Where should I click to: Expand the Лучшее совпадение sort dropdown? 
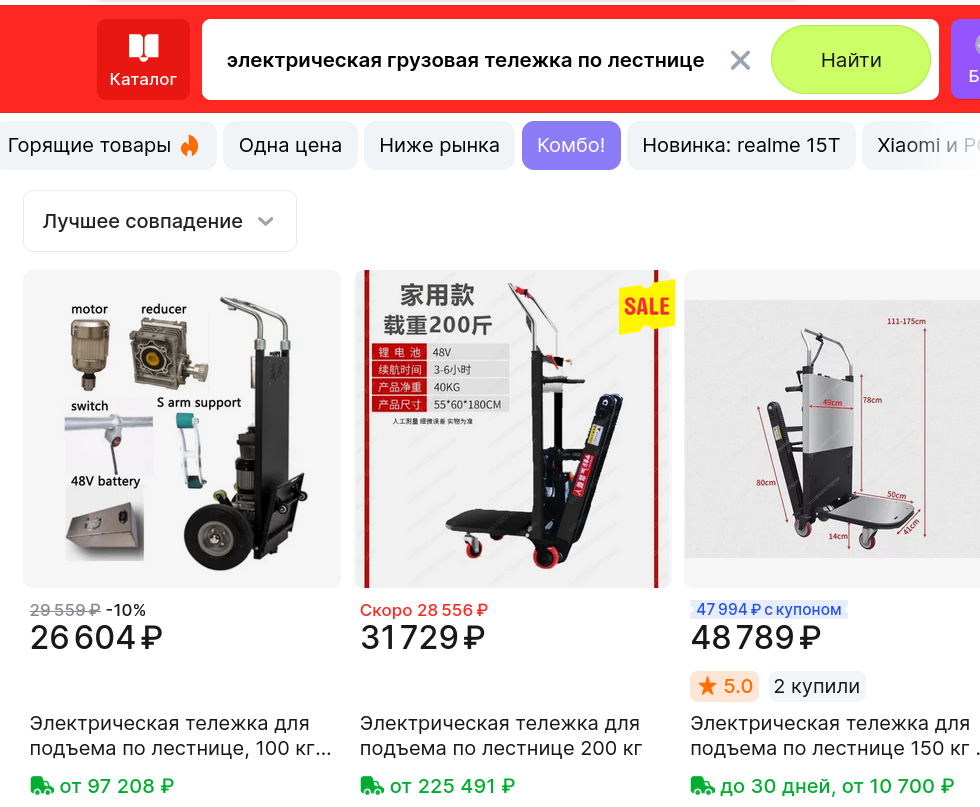160,221
